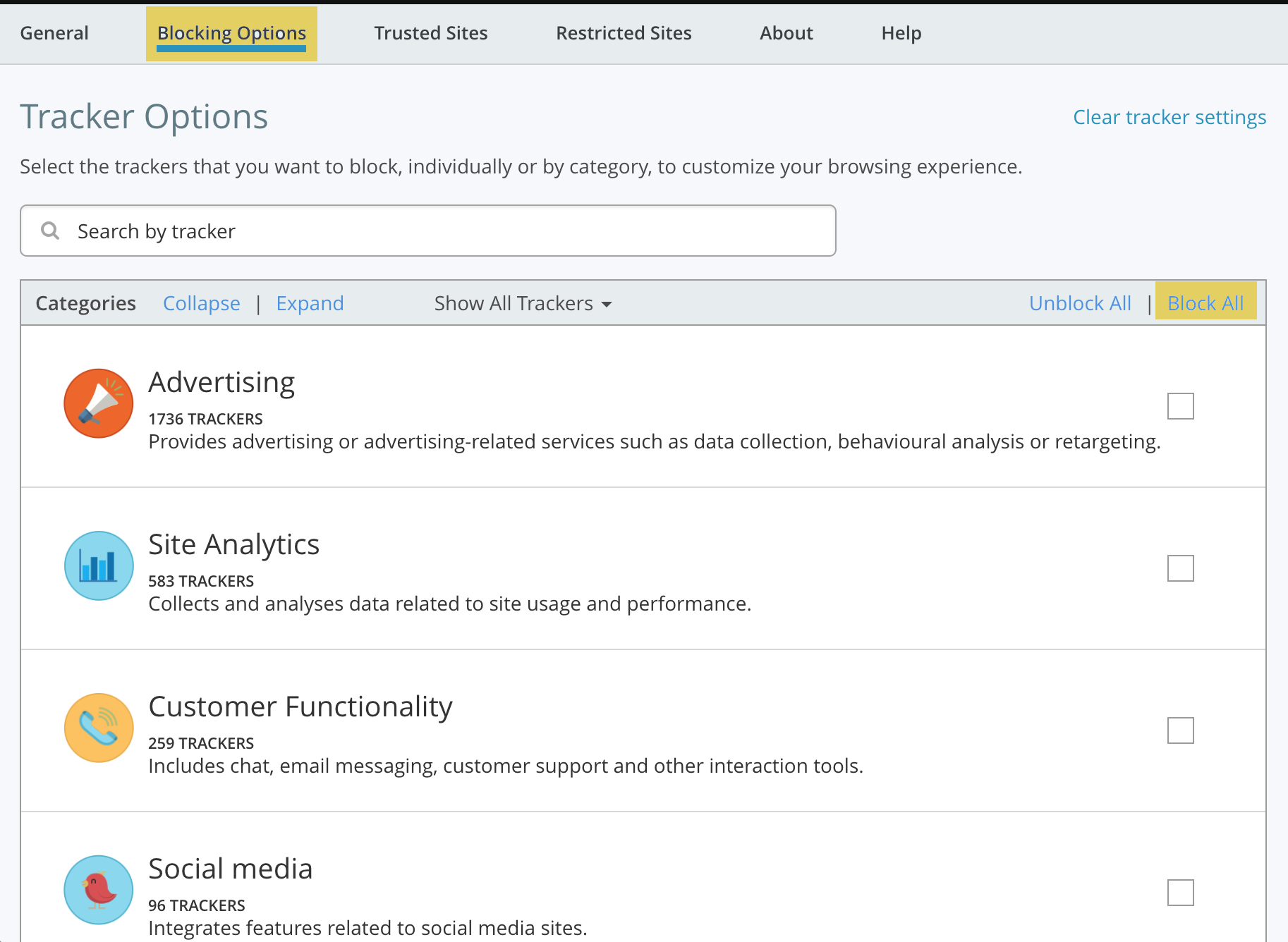Click the Social media bird icon

(99, 890)
